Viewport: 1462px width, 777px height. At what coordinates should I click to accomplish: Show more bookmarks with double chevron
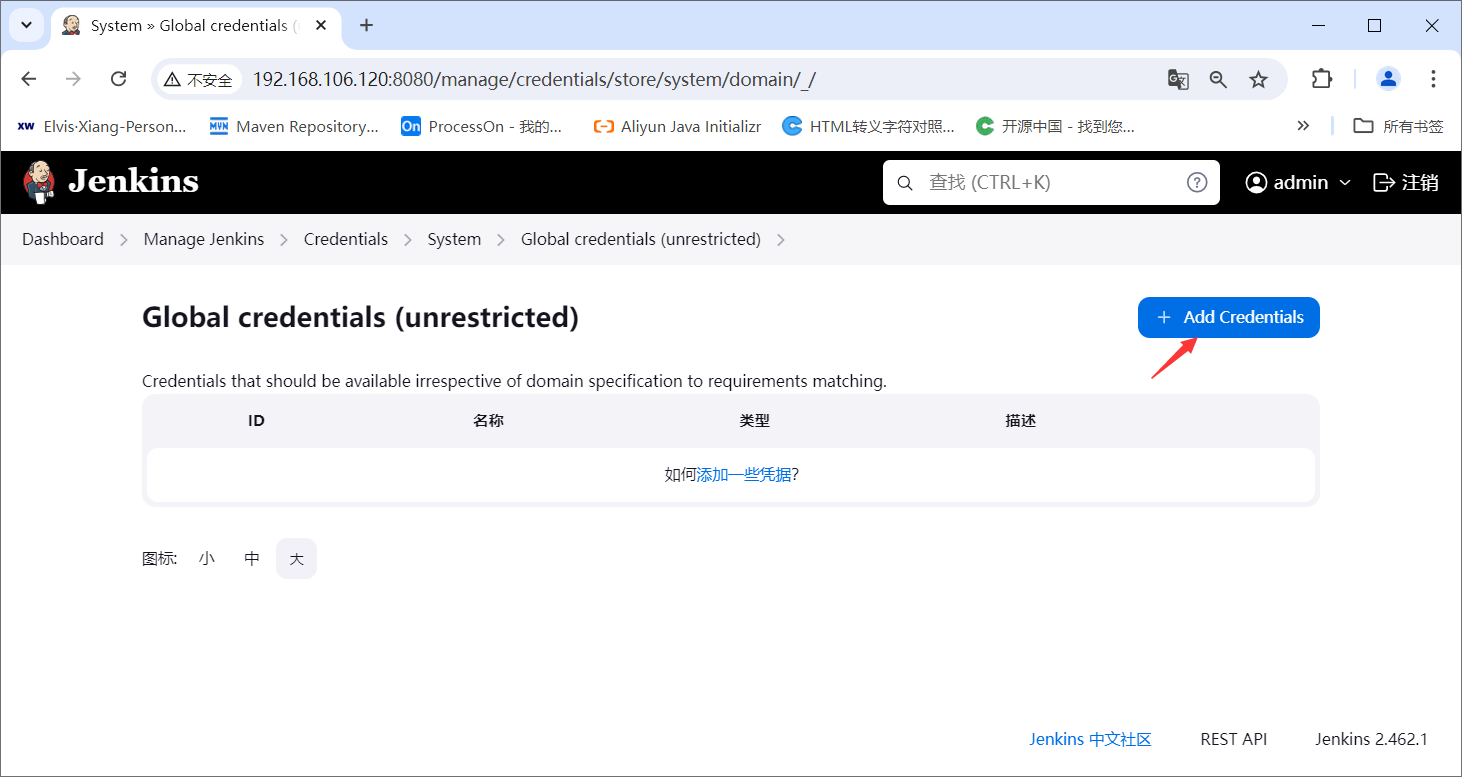click(1303, 126)
